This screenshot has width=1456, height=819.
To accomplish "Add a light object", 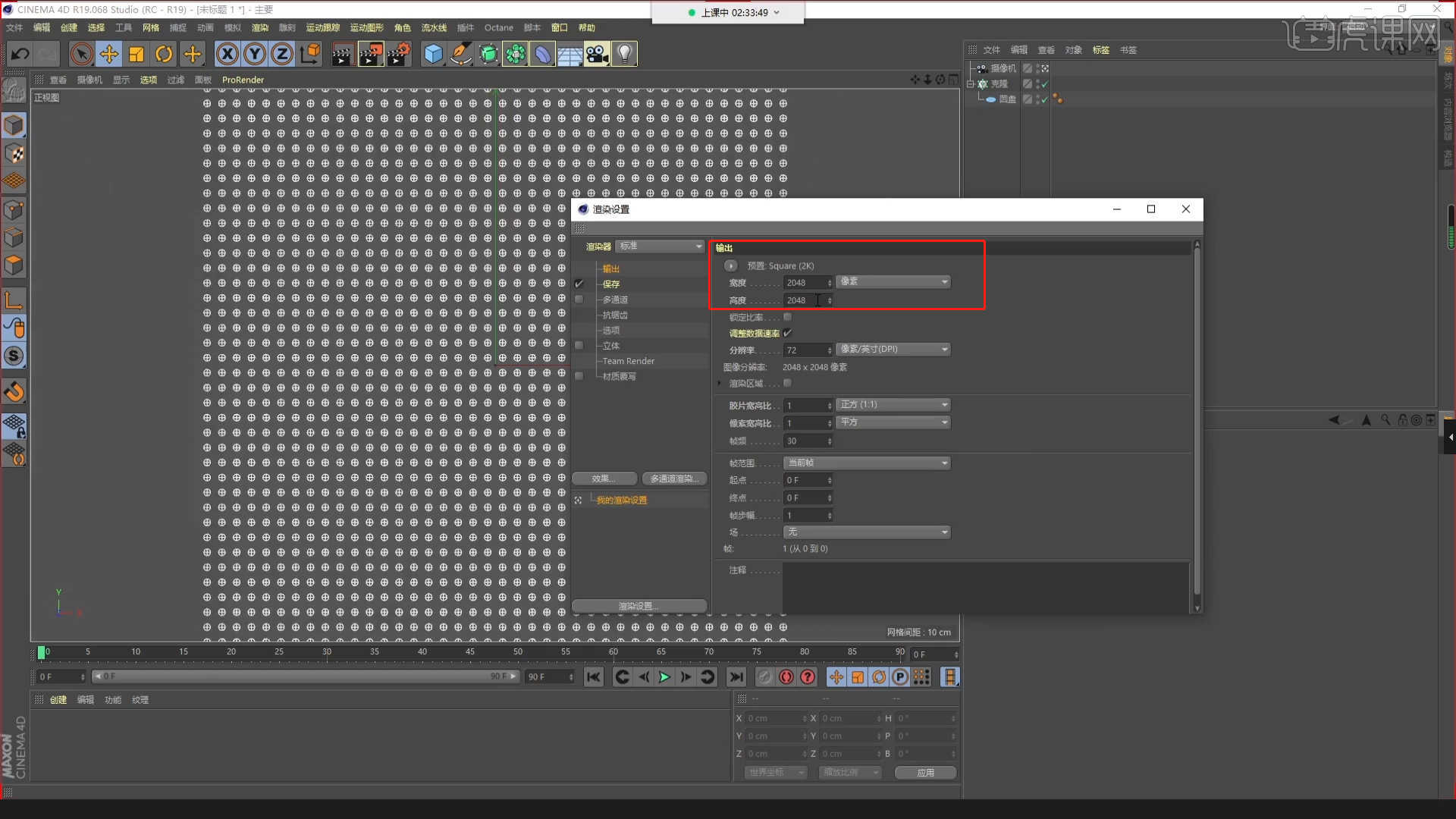I will click(x=624, y=54).
